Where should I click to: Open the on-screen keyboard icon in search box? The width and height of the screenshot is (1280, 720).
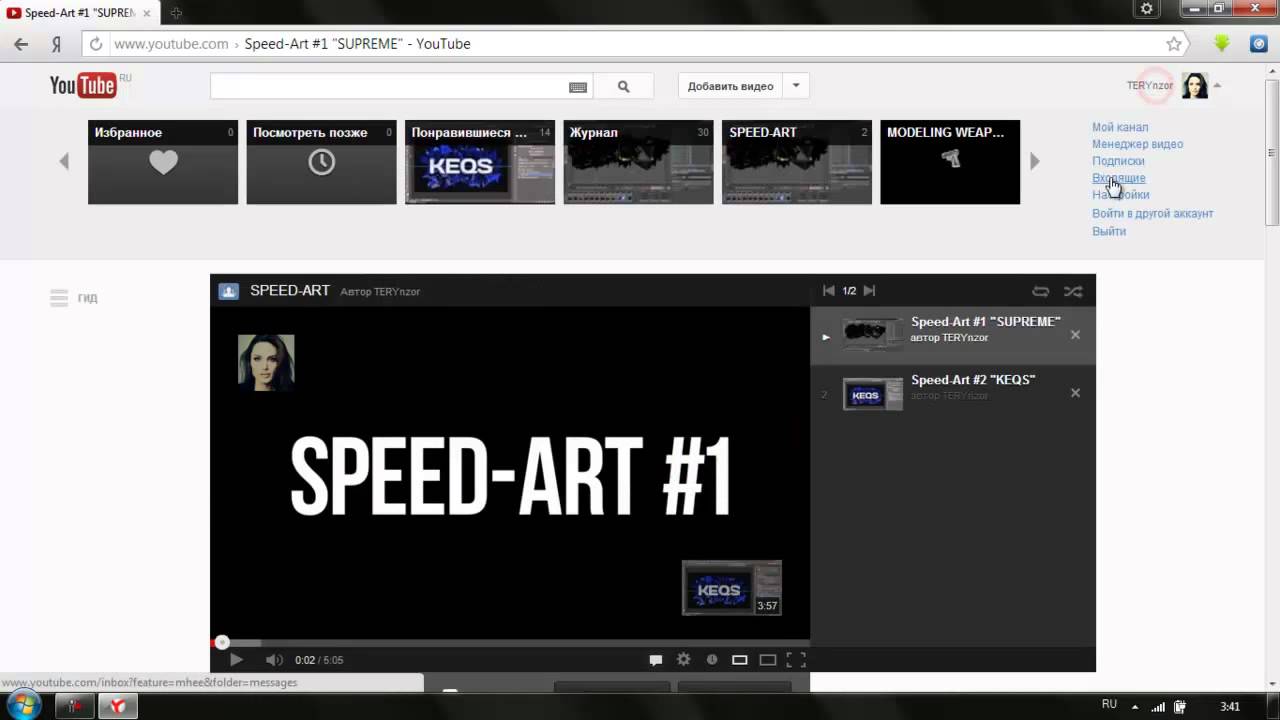578,87
